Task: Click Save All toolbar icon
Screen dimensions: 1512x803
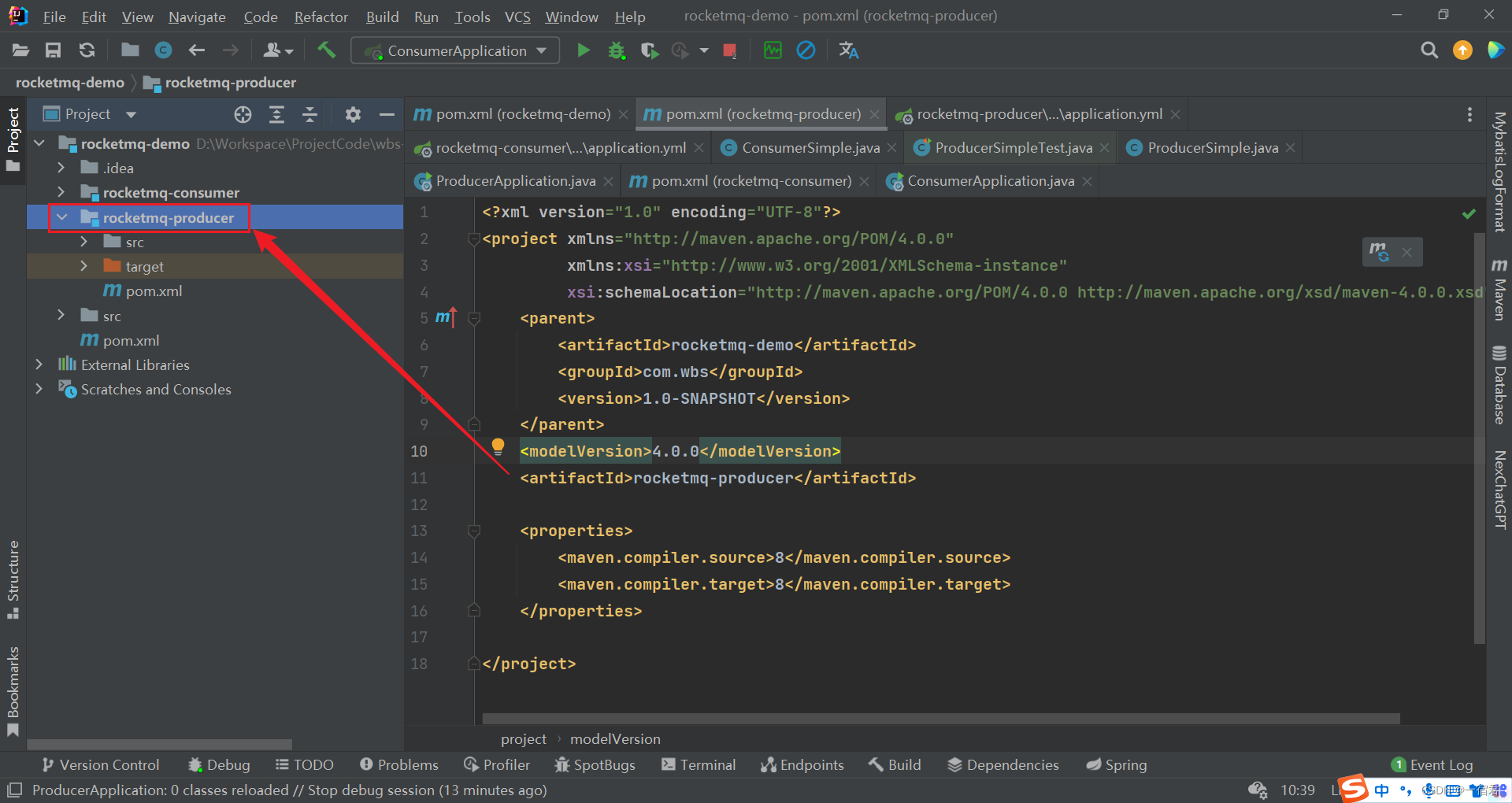Action: [x=53, y=50]
